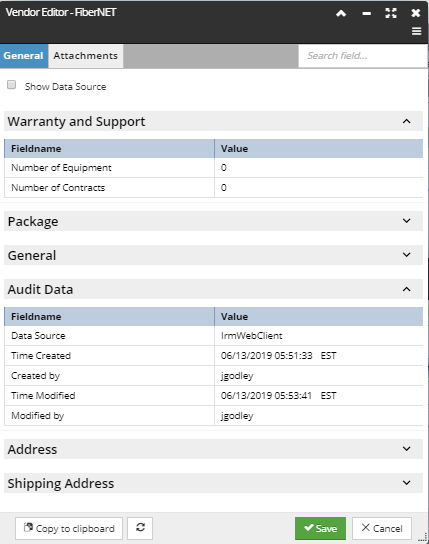Expand the Address section
The height and width of the screenshot is (544, 429).
tap(406, 449)
